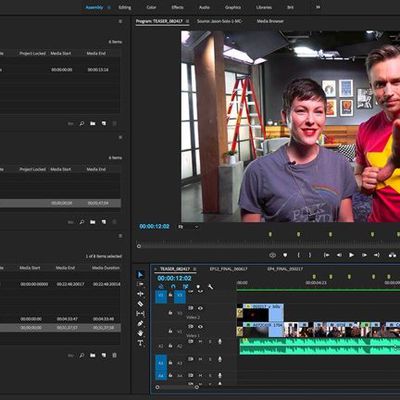Click the first marker on program ruler
Viewport: 400px width, 400px height.
pos(270,234)
